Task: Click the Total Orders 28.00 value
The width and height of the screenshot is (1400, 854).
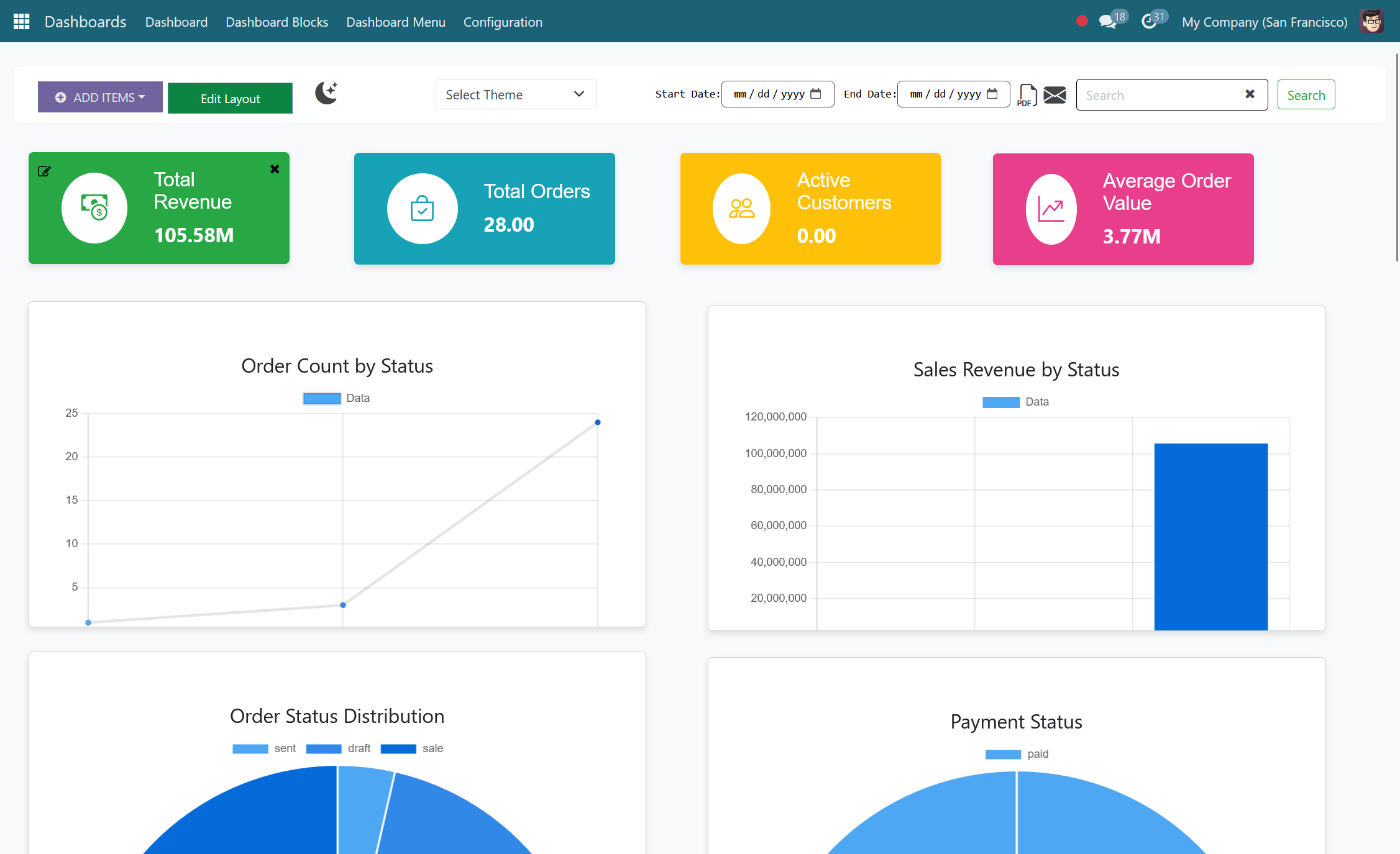Action: point(509,225)
